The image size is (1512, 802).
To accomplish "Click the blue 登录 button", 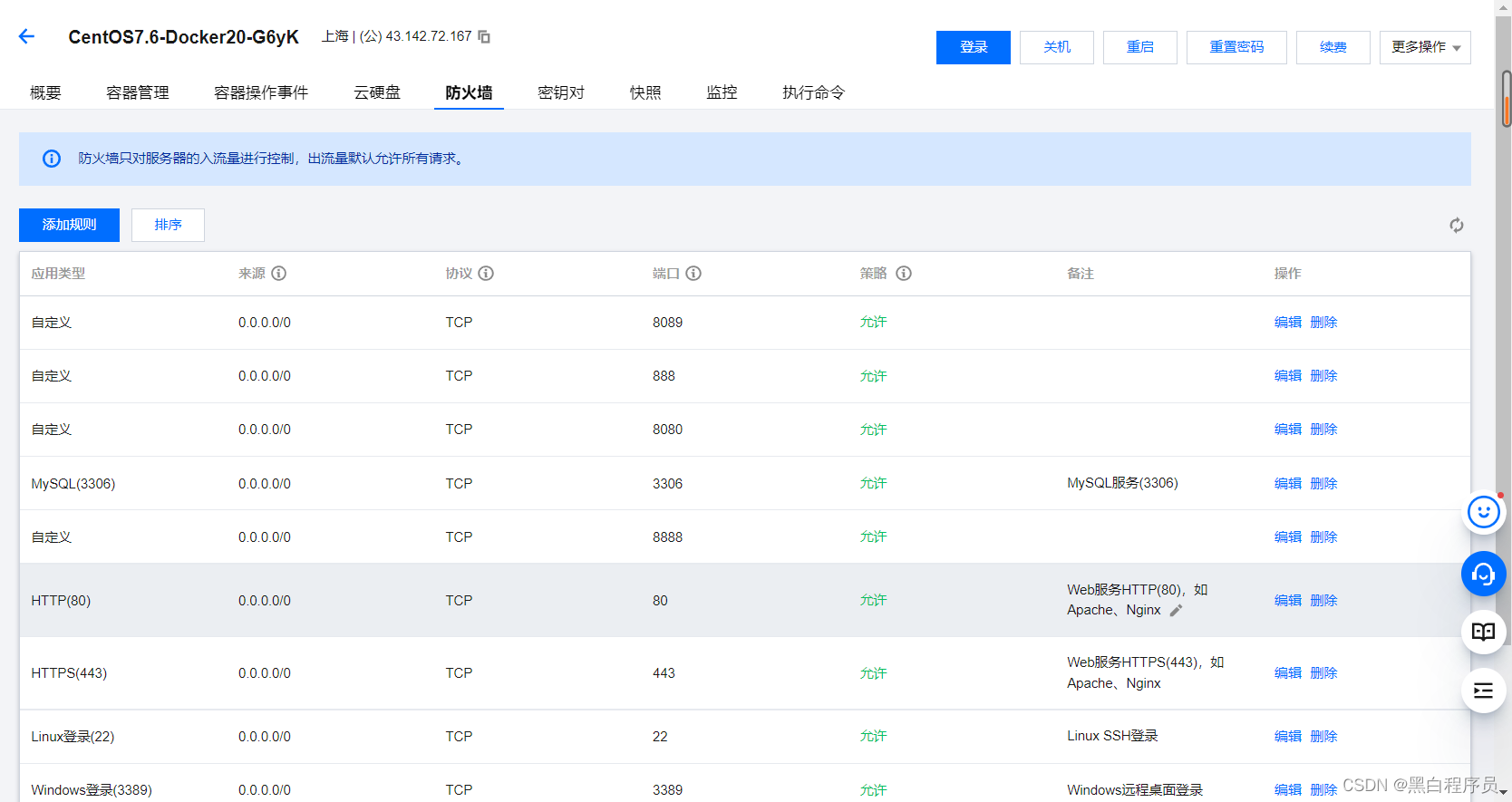I will tap(974, 47).
